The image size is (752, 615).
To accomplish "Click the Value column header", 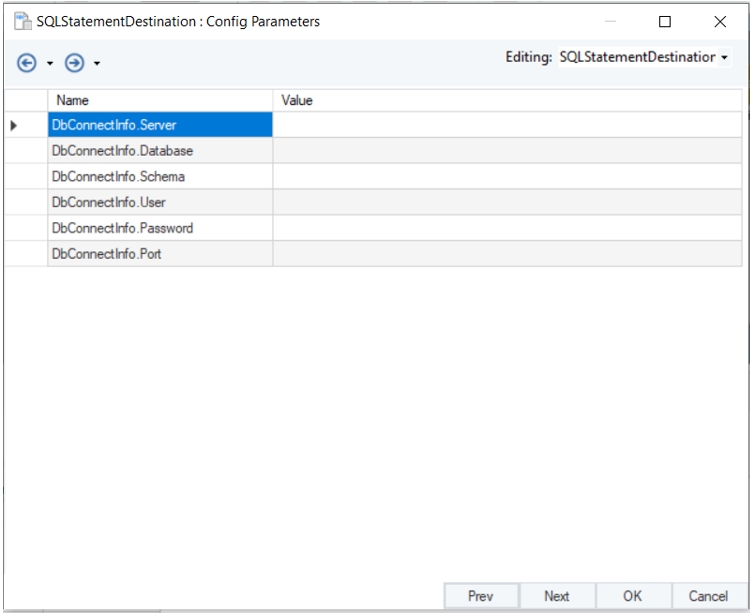I will click(507, 100).
